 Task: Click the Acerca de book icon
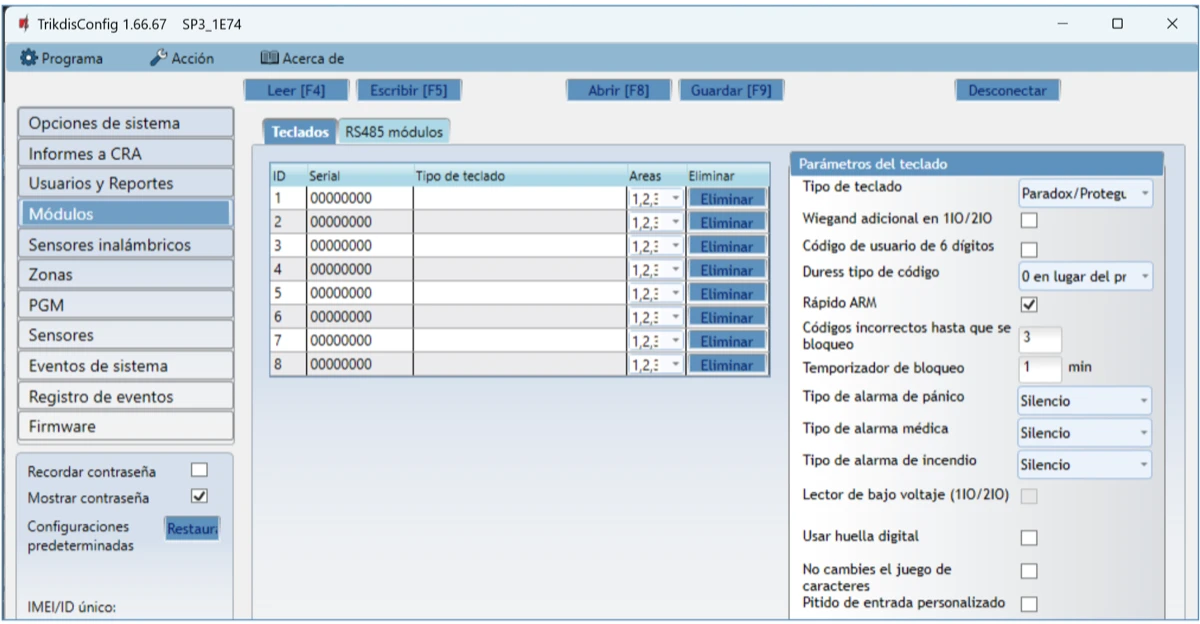[269, 59]
